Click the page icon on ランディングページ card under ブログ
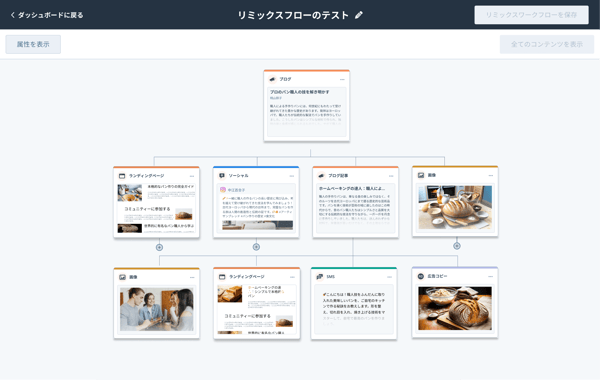The height and width of the screenshot is (380, 600). [122, 176]
